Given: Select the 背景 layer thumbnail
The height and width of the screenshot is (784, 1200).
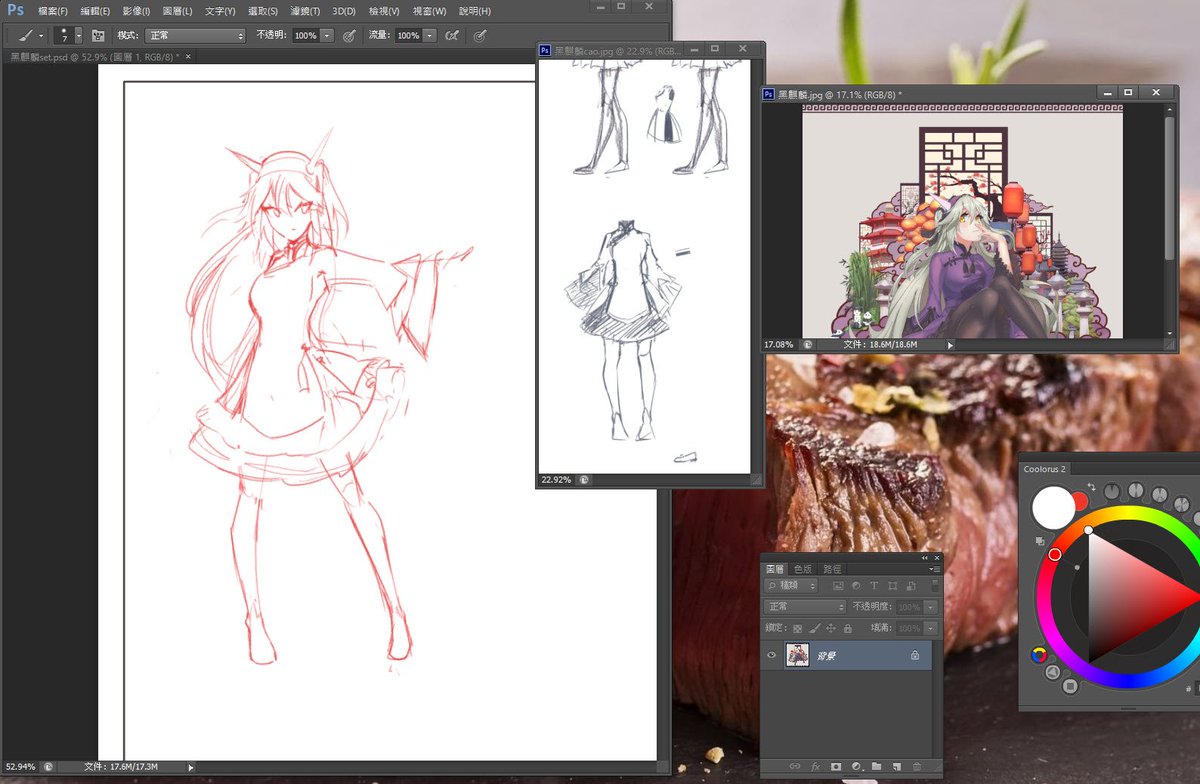Looking at the screenshot, I should point(798,656).
